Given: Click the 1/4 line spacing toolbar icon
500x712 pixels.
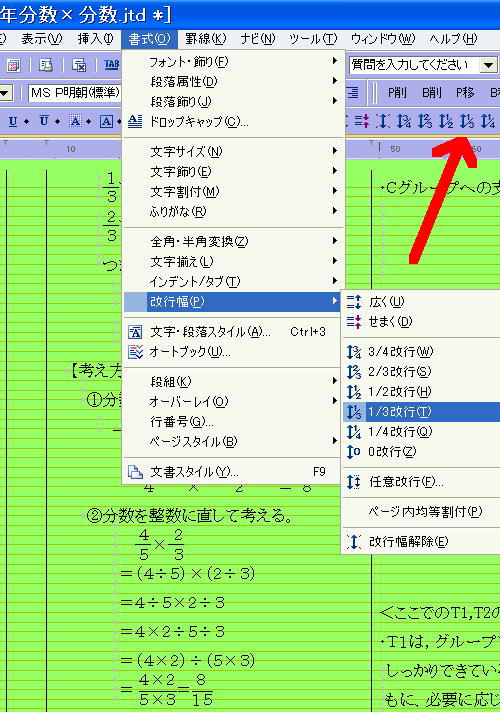Looking at the screenshot, I should (488, 121).
